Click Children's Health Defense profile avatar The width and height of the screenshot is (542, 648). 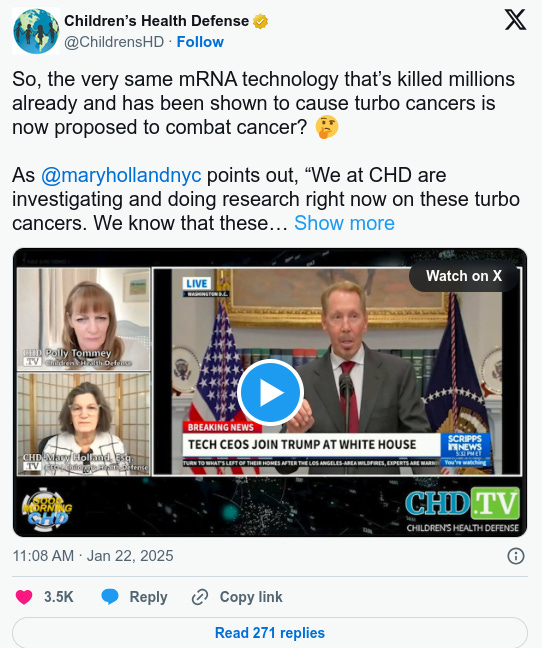click(x=36, y=31)
